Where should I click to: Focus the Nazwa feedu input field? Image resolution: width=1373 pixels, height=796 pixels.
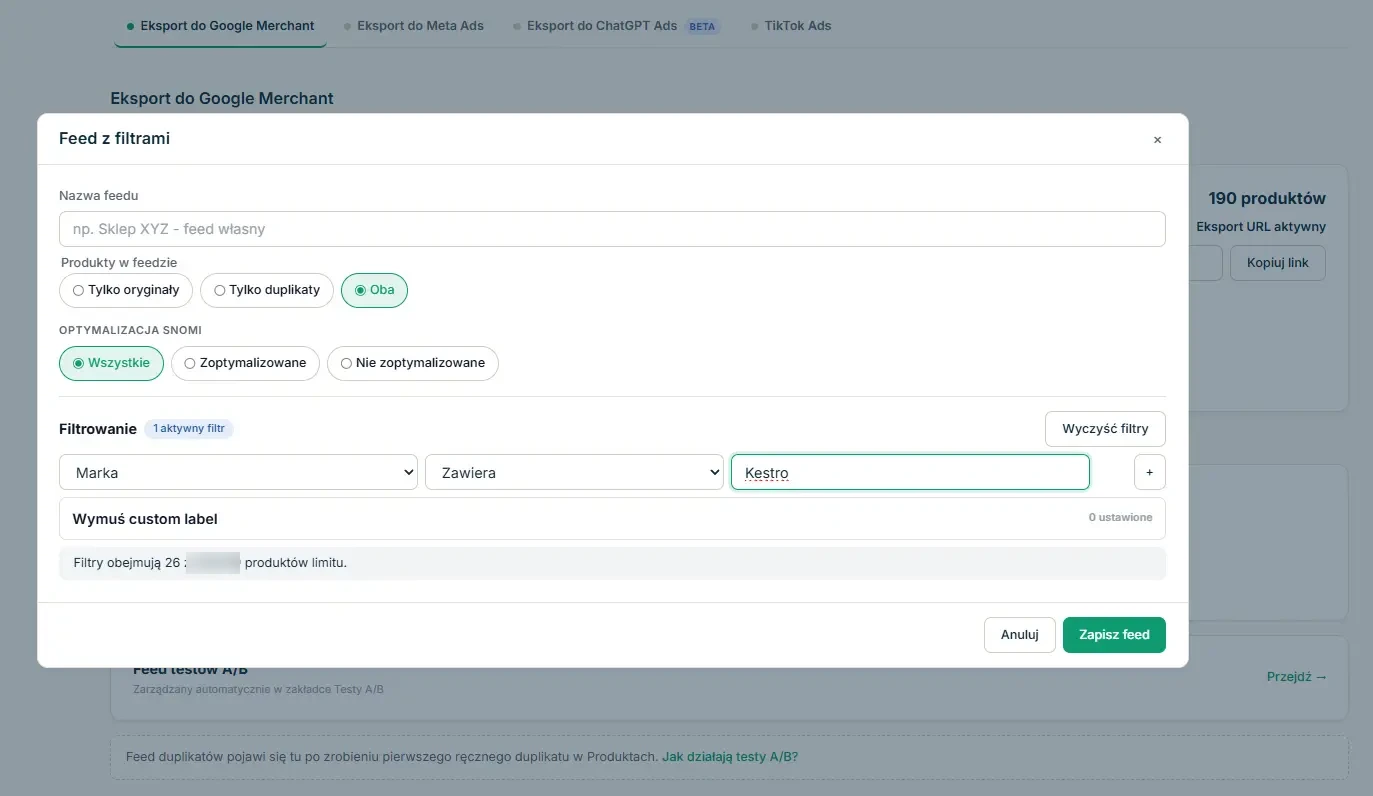point(612,229)
